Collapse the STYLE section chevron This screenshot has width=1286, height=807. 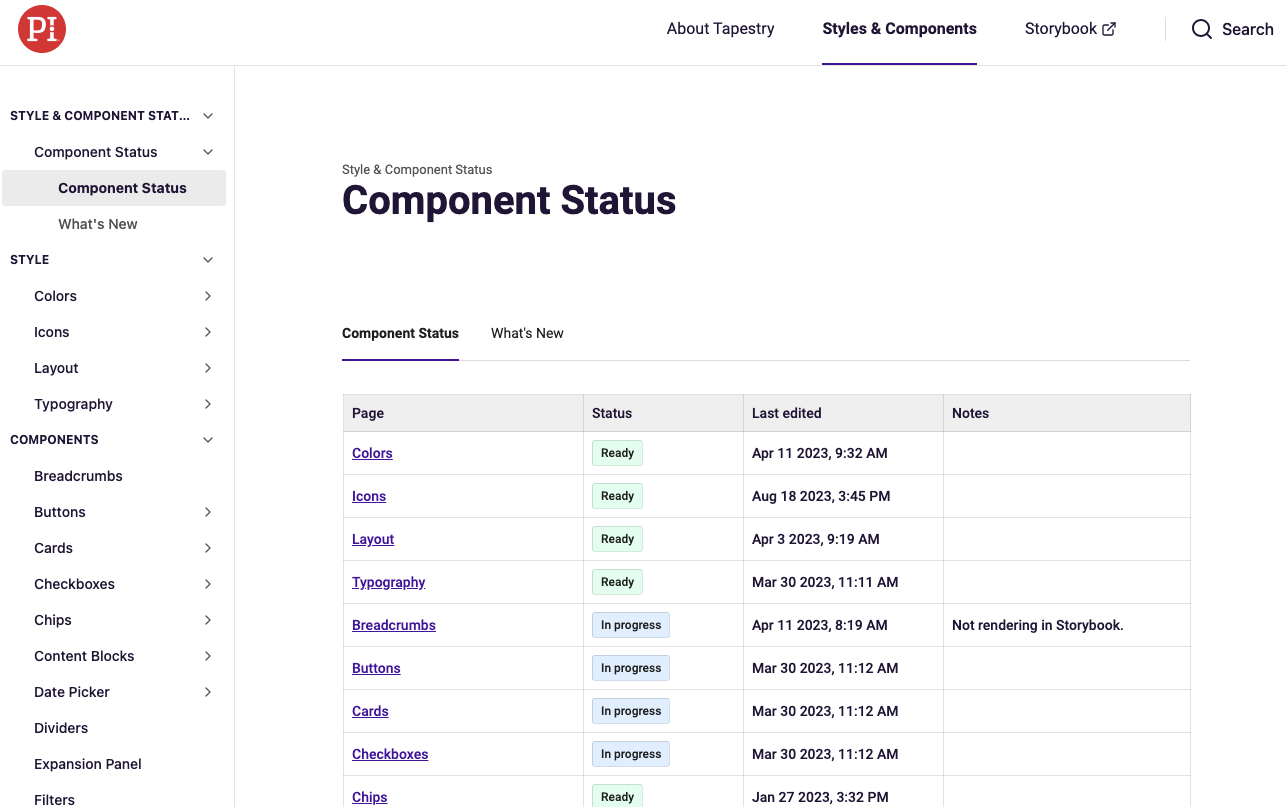click(208, 260)
